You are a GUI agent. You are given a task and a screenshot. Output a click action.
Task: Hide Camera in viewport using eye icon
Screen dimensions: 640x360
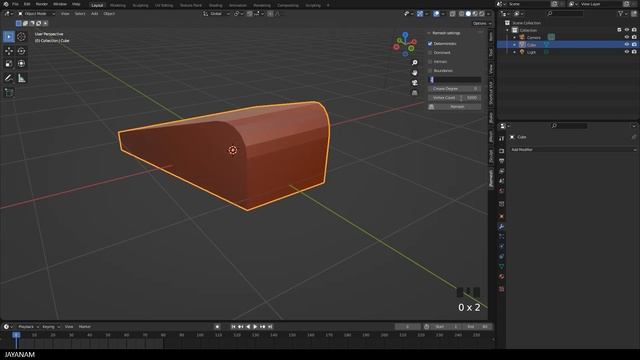(x=627, y=37)
